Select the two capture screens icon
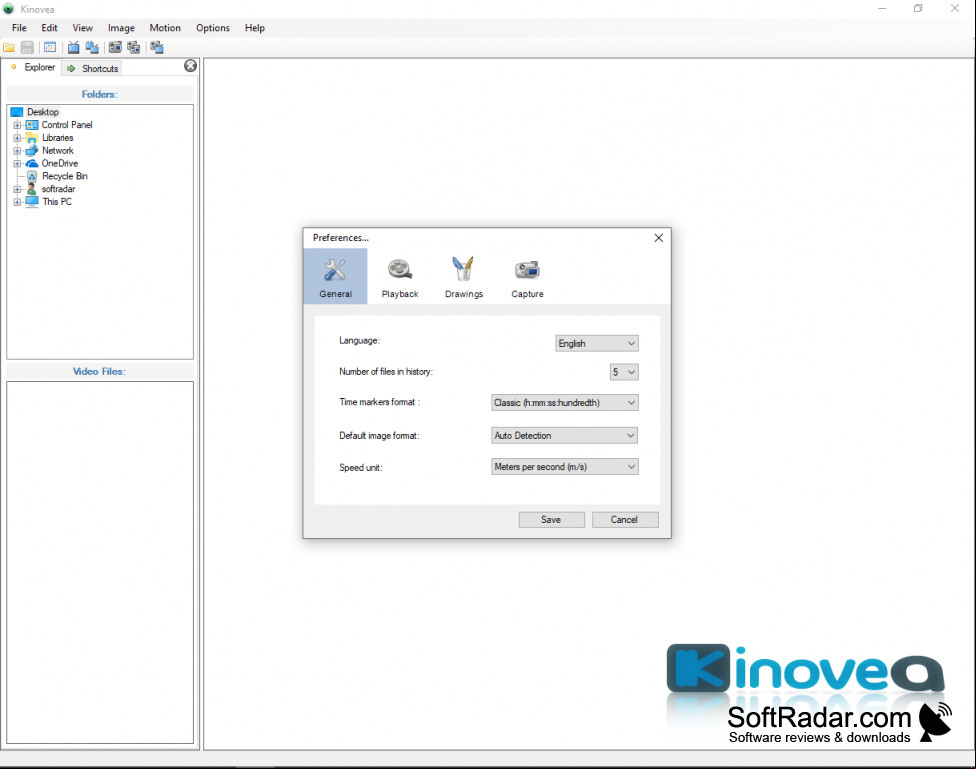Screen dimensions: 976x769 click(x=133, y=47)
